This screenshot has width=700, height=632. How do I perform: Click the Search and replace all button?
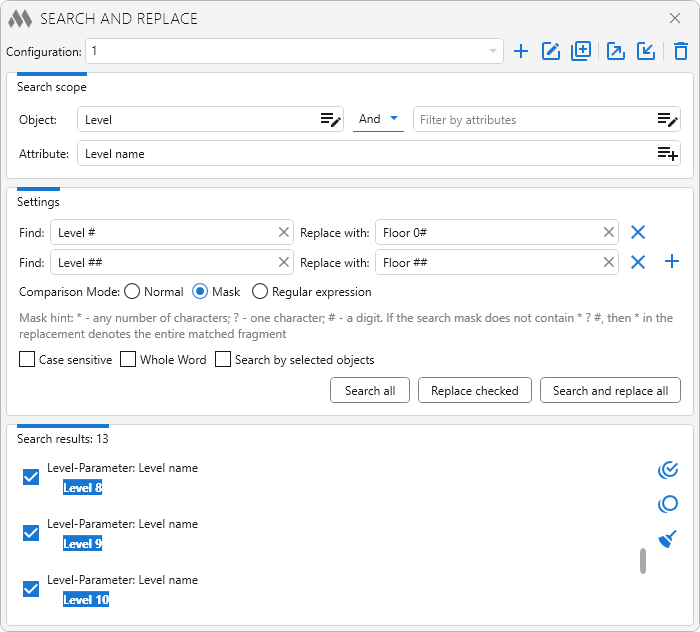click(x=610, y=391)
